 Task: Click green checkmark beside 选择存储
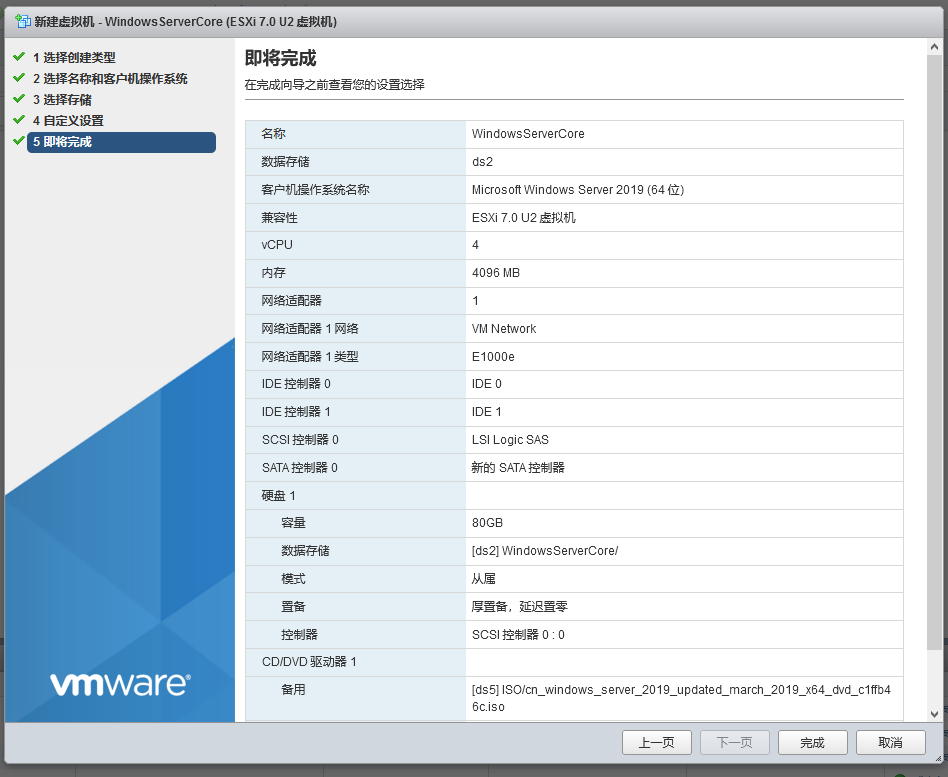(x=19, y=99)
